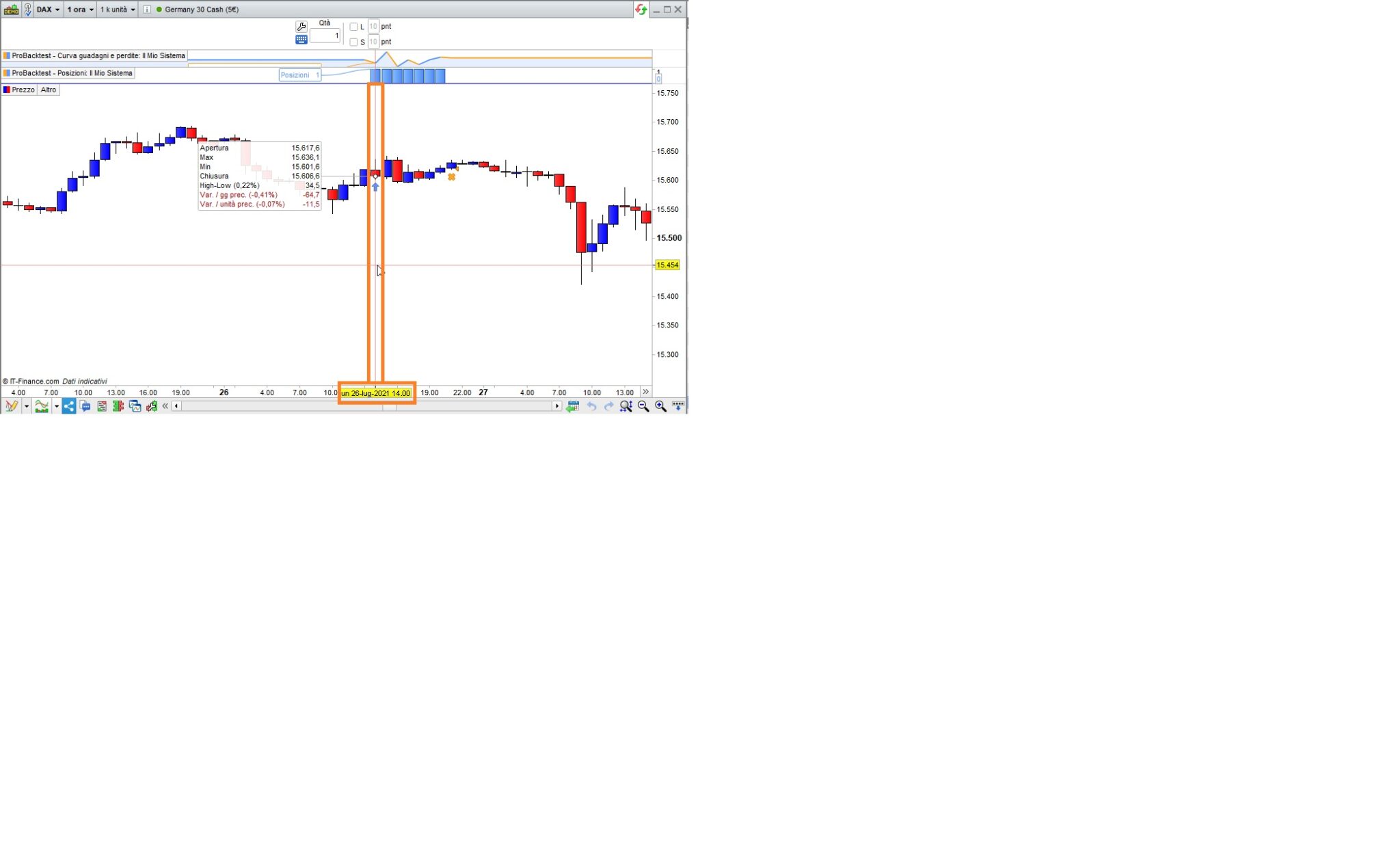Open the DAX instrument dropdown
The image size is (1400, 852).
48,10
